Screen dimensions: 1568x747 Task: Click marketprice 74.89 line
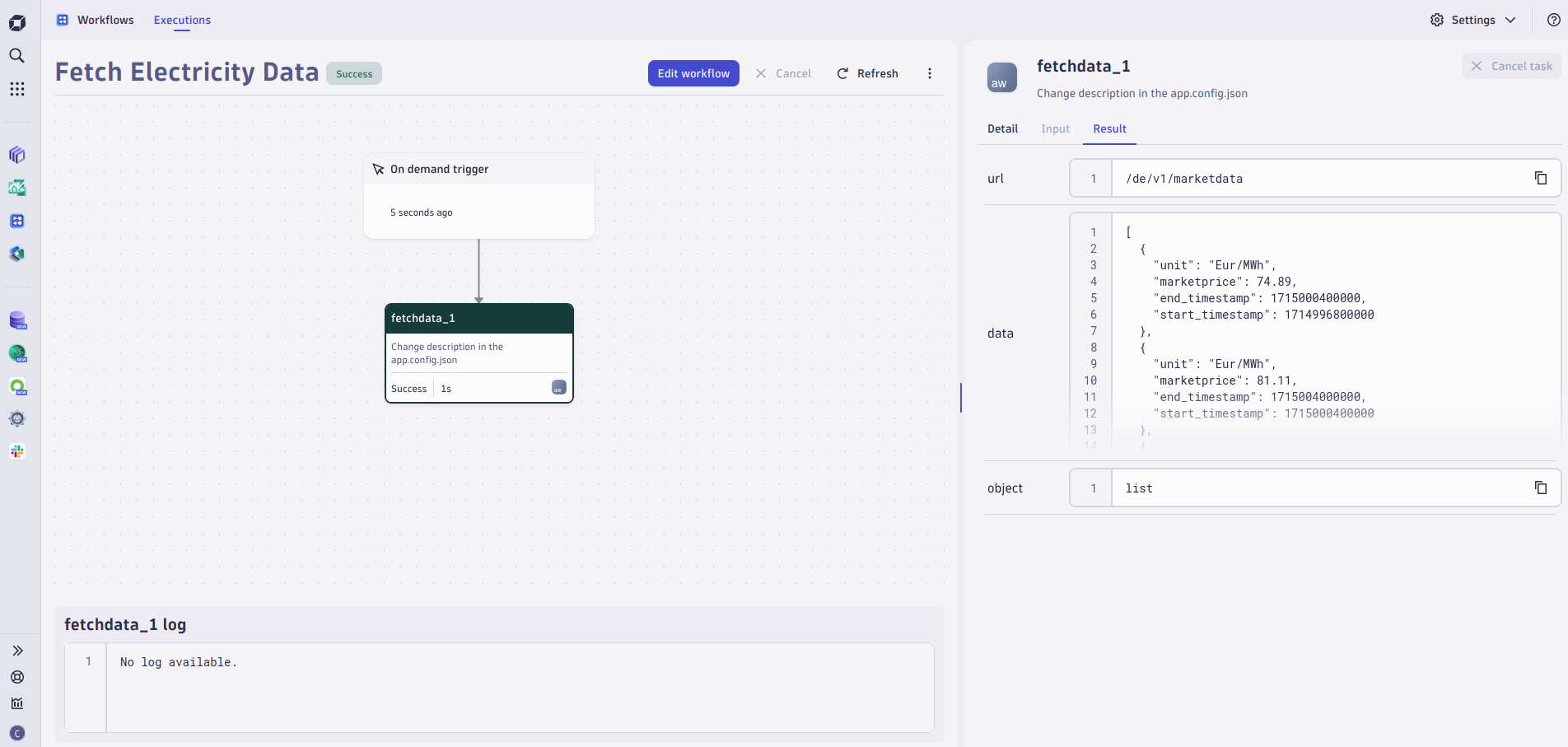point(1225,282)
